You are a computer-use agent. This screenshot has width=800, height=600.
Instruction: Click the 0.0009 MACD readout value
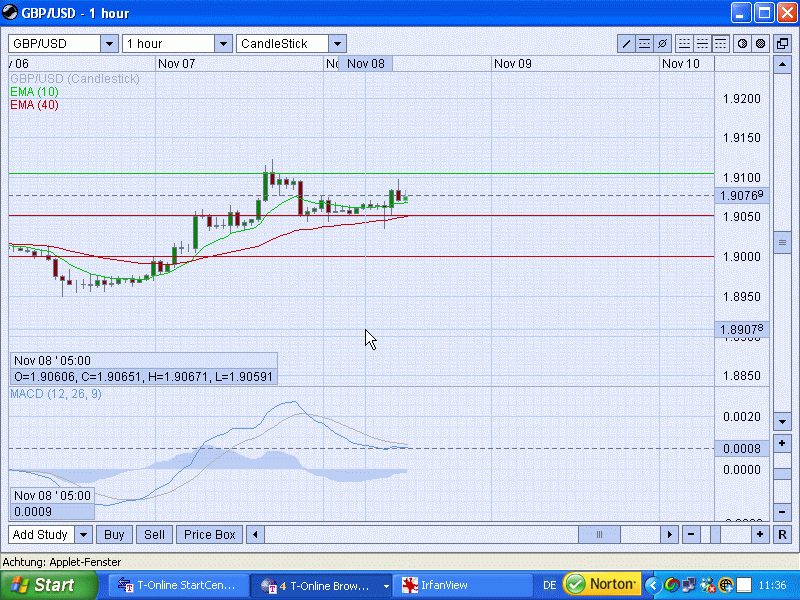point(52,512)
